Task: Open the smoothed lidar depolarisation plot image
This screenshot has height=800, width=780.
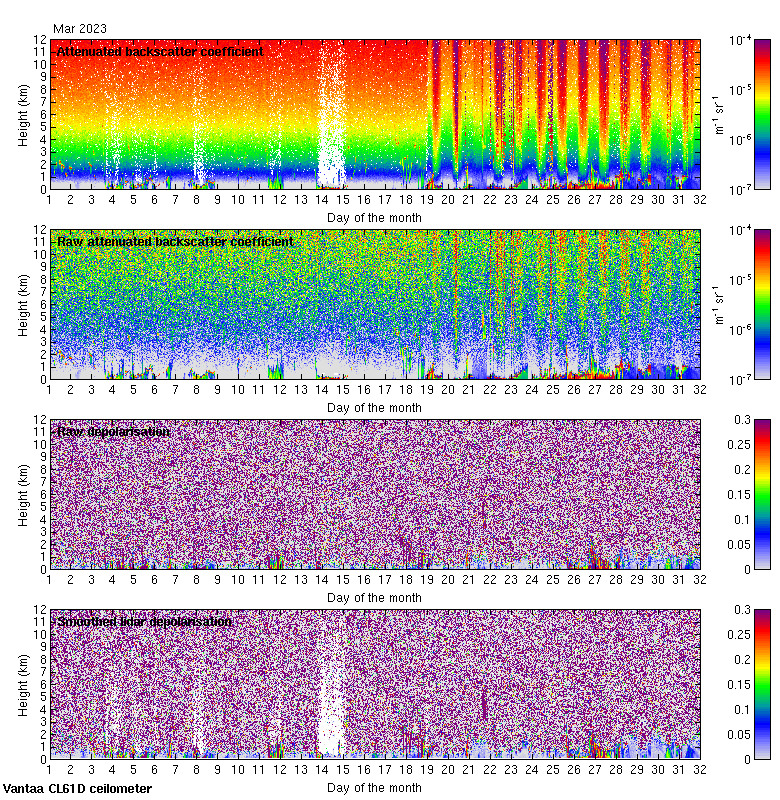Action: pyautogui.click(x=375, y=684)
